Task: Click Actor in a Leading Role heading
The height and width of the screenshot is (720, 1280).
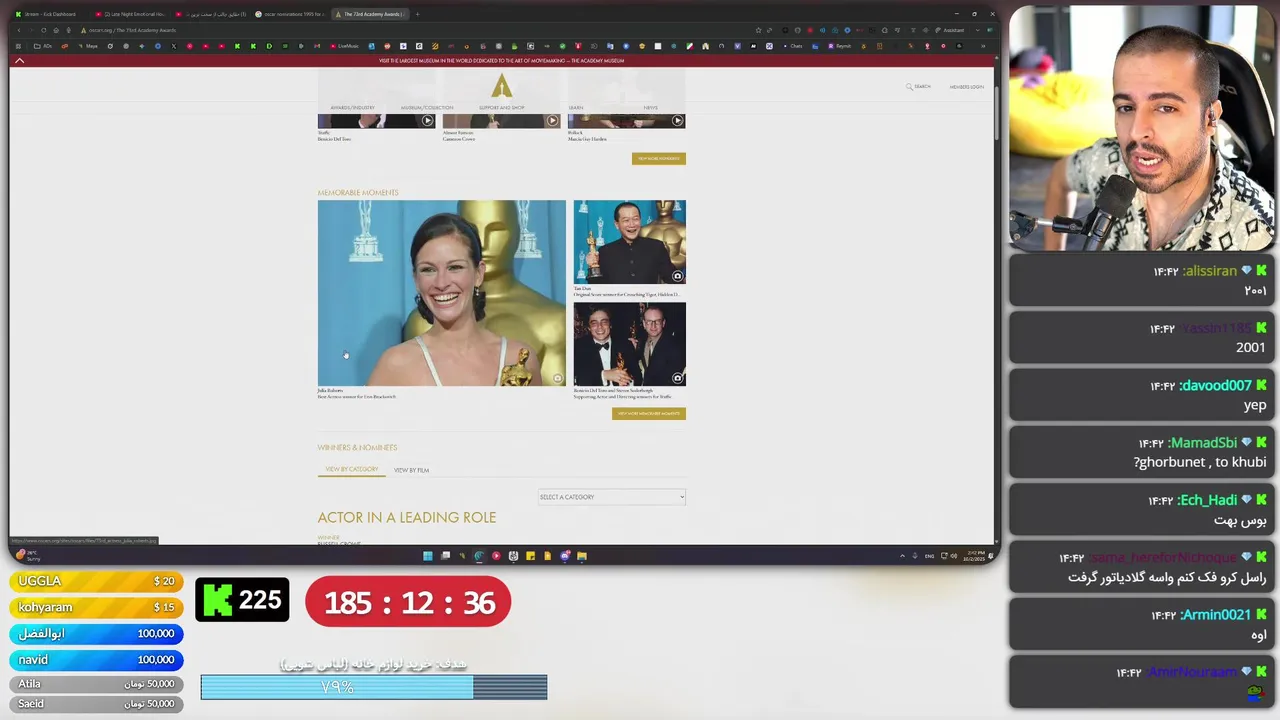Action: [407, 517]
